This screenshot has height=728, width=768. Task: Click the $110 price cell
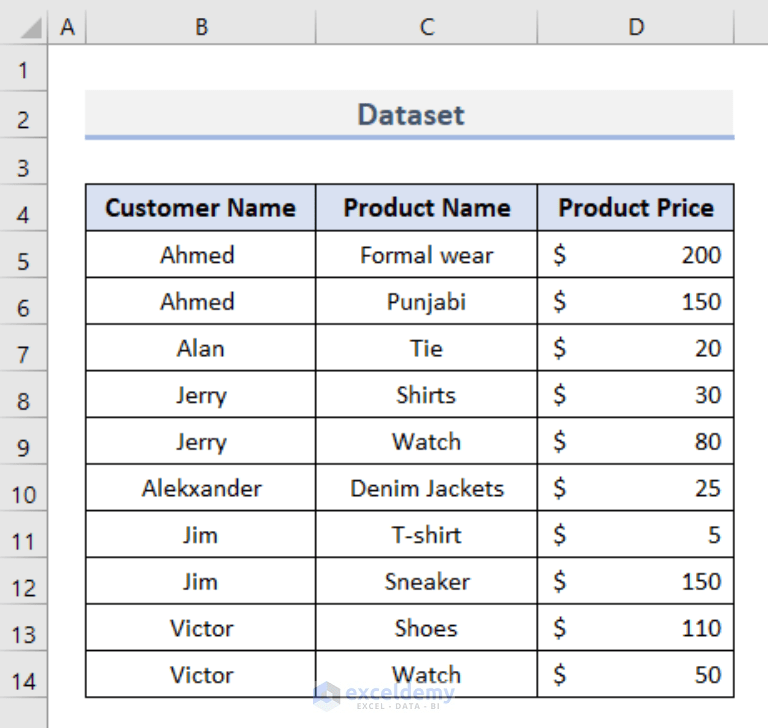coord(636,628)
